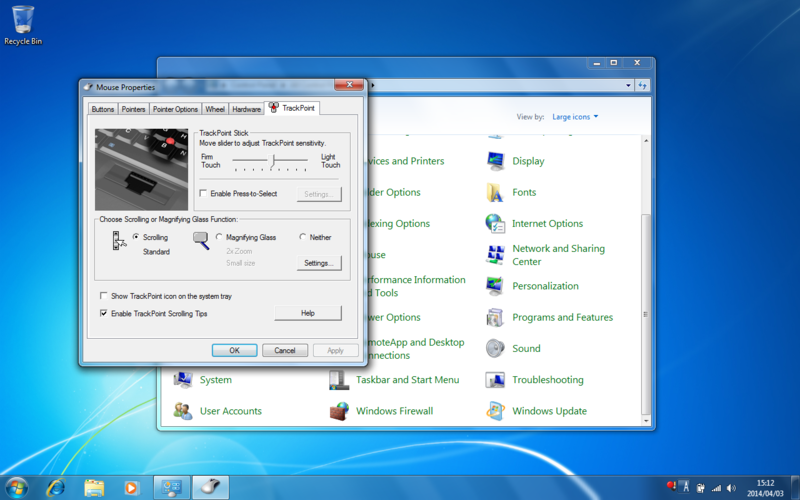Switch to the Pointer Options tab
800x500 pixels.
tap(175, 109)
